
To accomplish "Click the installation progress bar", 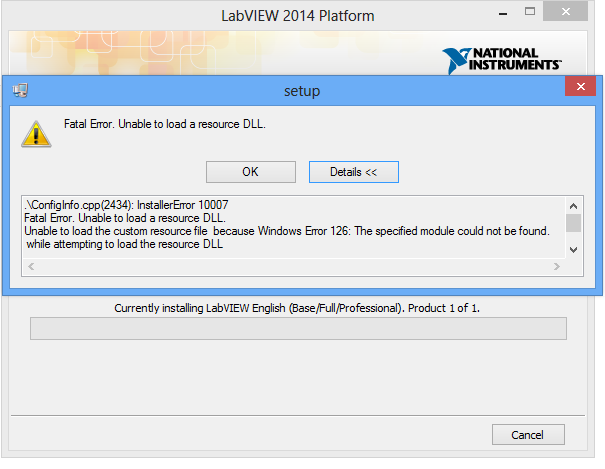I will pyautogui.click(x=298, y=329).
